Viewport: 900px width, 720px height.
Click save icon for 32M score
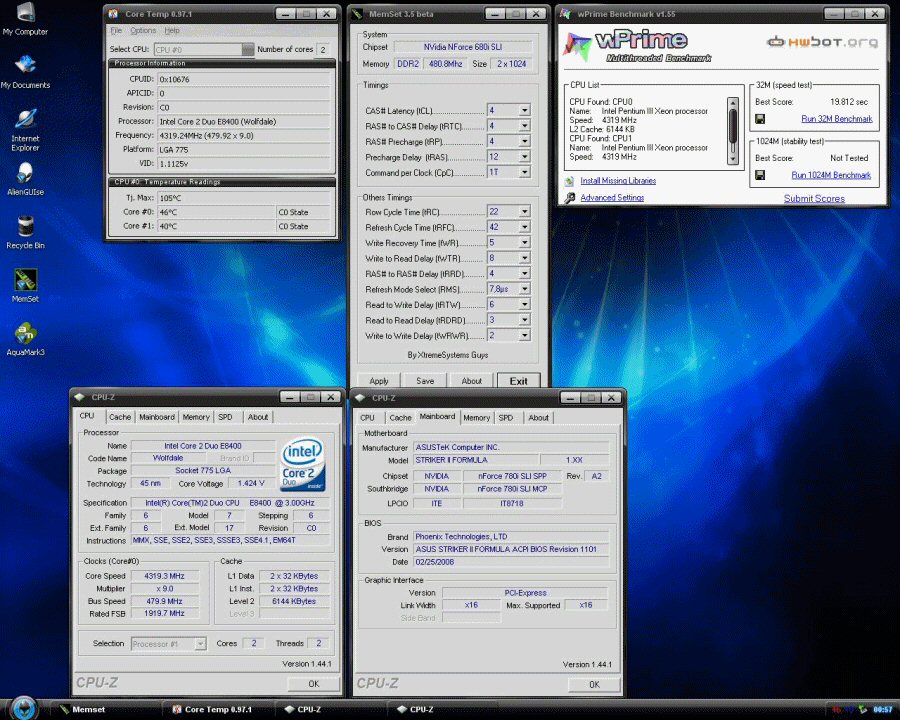pyautogui.click(x=760, y=119)
